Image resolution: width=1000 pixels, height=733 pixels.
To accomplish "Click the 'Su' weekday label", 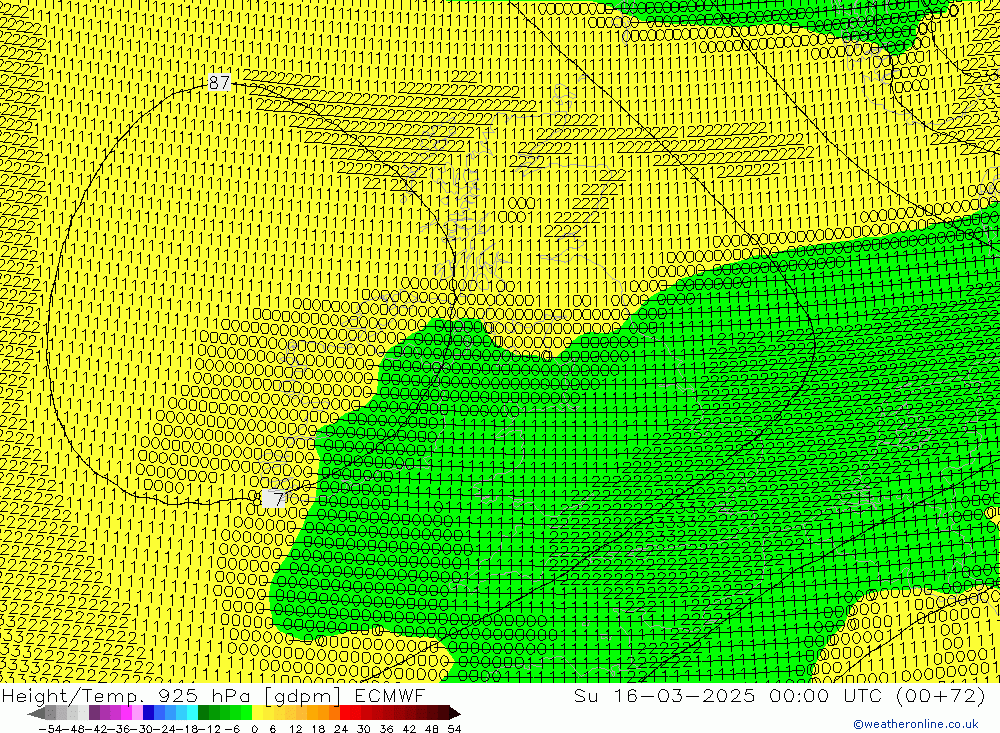I will pyautogui.click(x=587, y=695).
